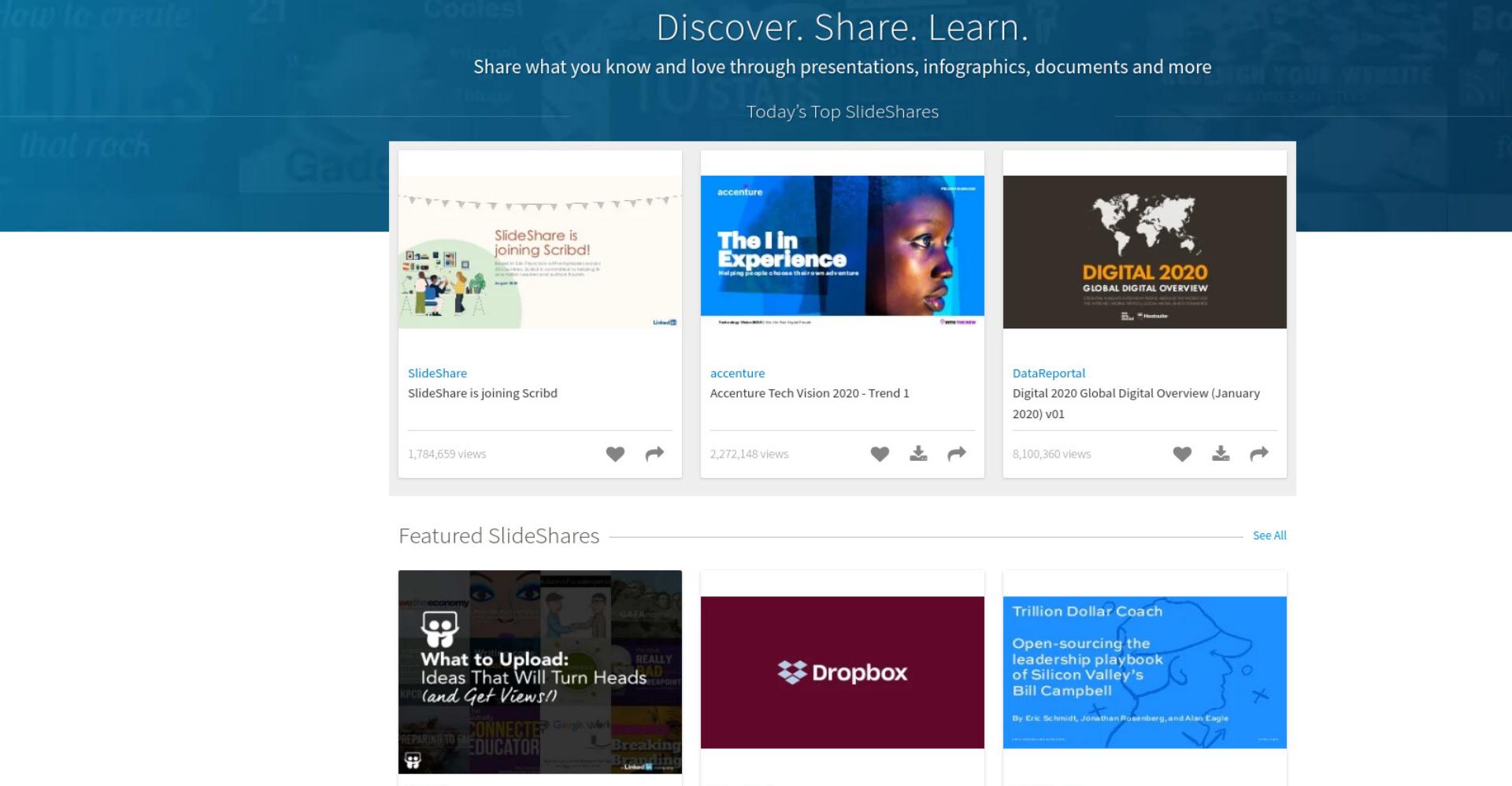This screenshot has height=786, width=1512.
Task: Click the 2,272,148 views count
Action: click(749, 454)
